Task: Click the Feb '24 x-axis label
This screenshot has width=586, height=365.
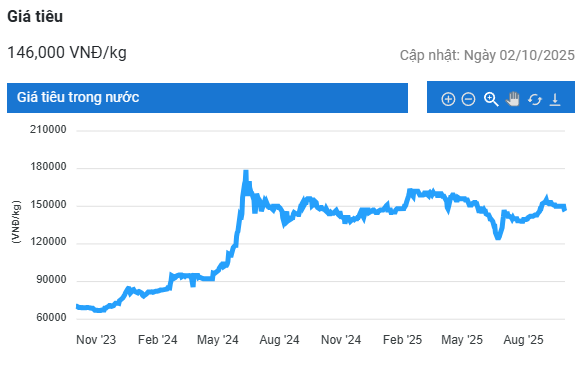Action: tap(157, 340)
